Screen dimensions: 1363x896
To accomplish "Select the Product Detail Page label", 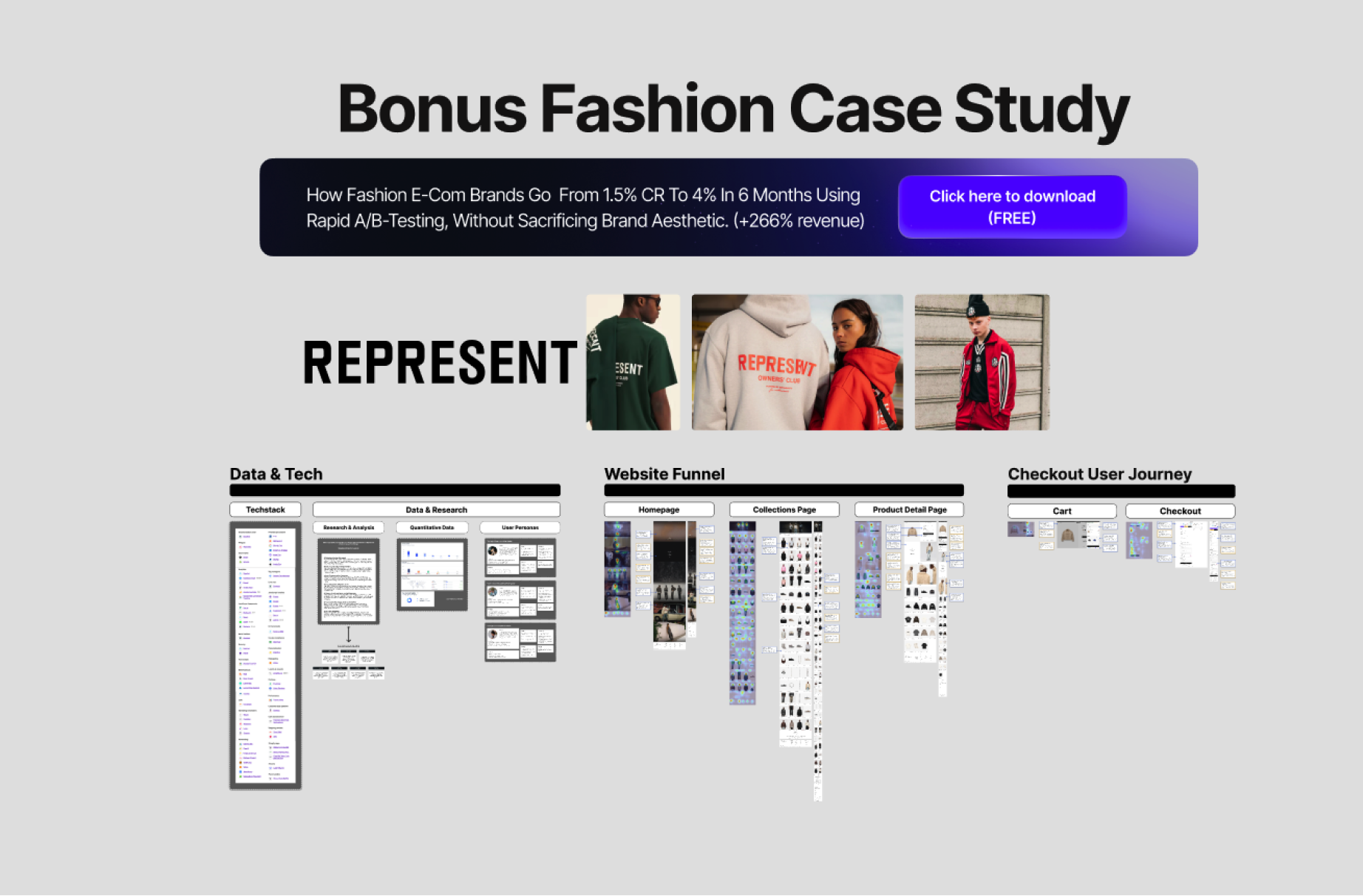I will tap(909, 510).
